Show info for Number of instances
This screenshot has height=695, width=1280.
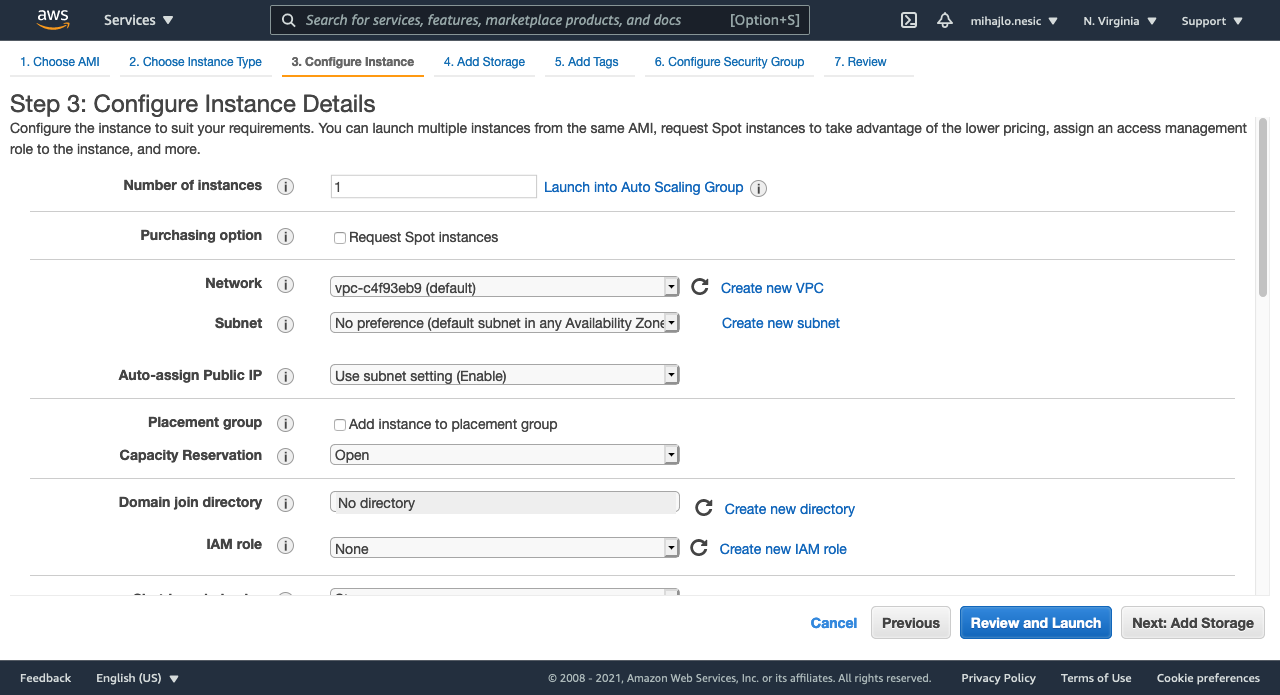[x=285, y=187]
